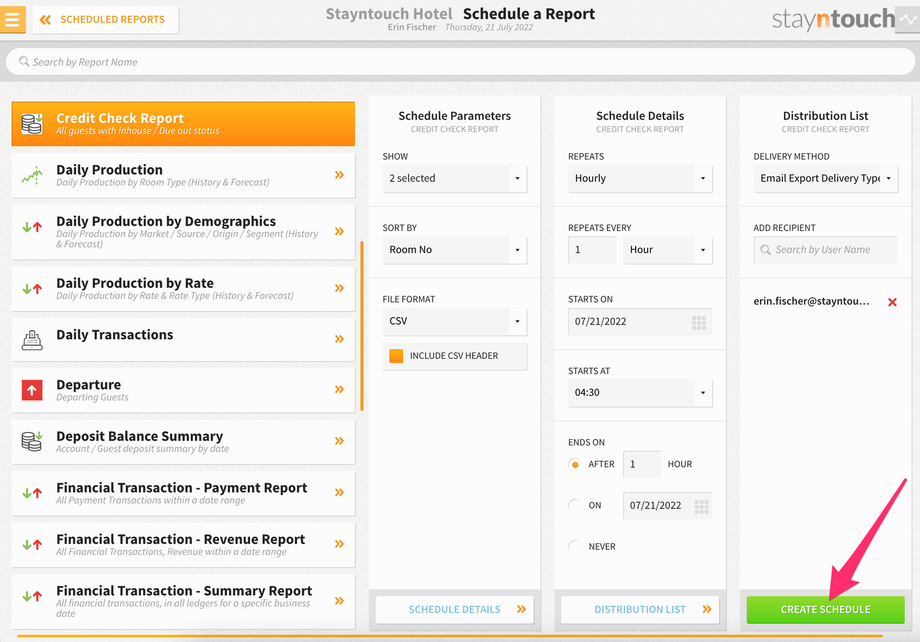The height and width of the screenshot is (642, 920).
Task: Click magnifier icon in report search bar
Action: 23,62
